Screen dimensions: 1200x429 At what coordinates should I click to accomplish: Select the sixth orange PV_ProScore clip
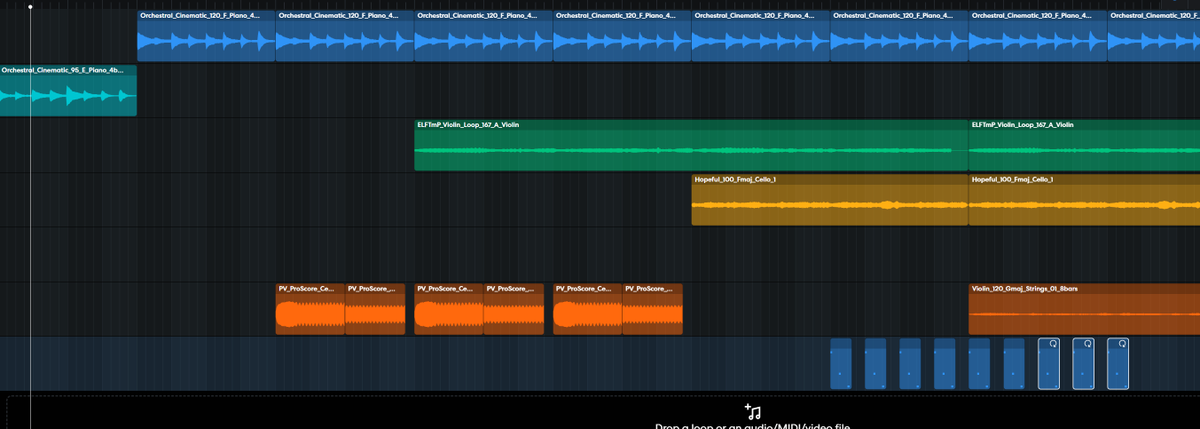tap(653, 309)
